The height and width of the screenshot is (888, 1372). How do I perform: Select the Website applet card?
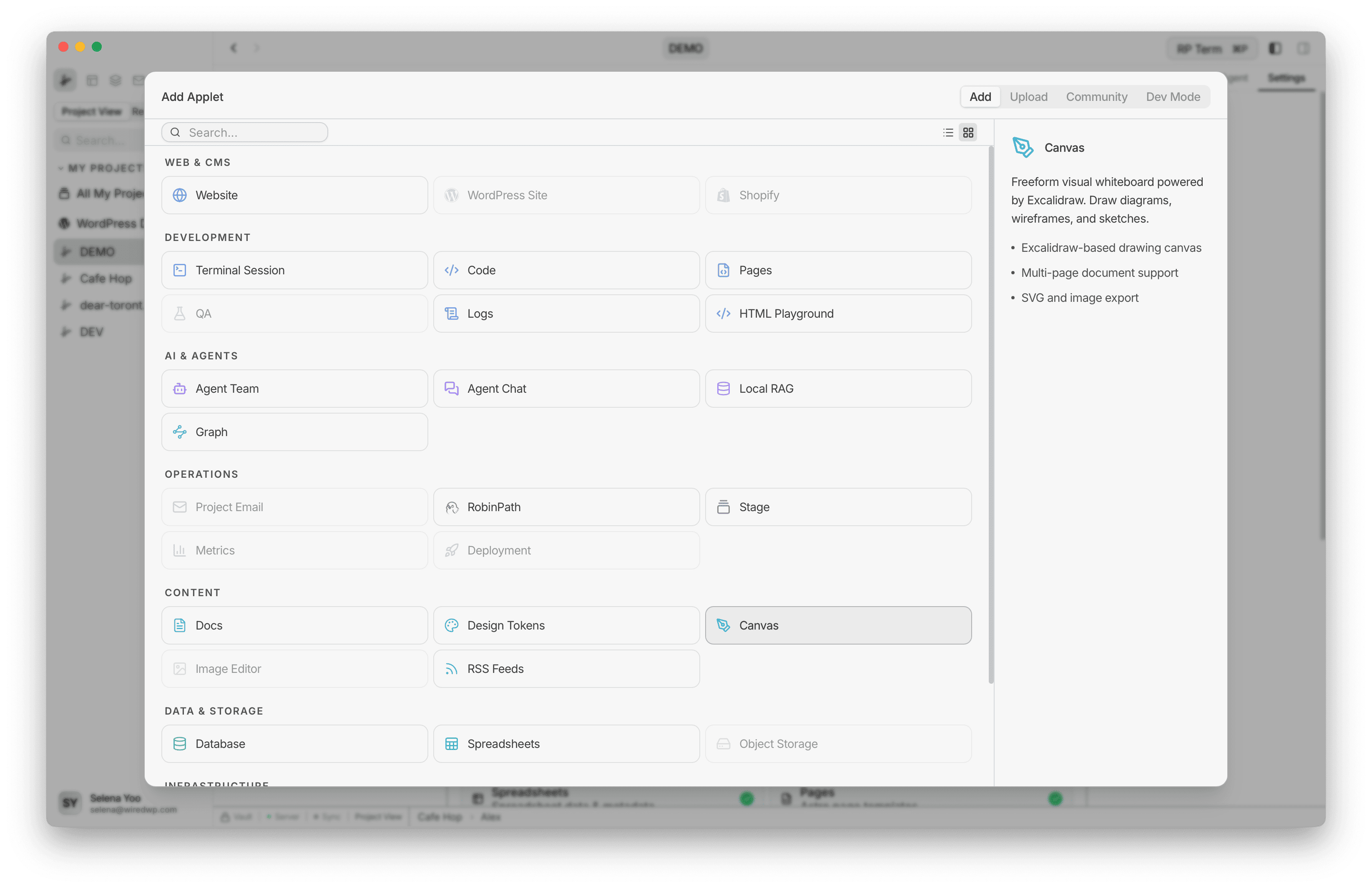pyautogui.click(x=294, y=195)
